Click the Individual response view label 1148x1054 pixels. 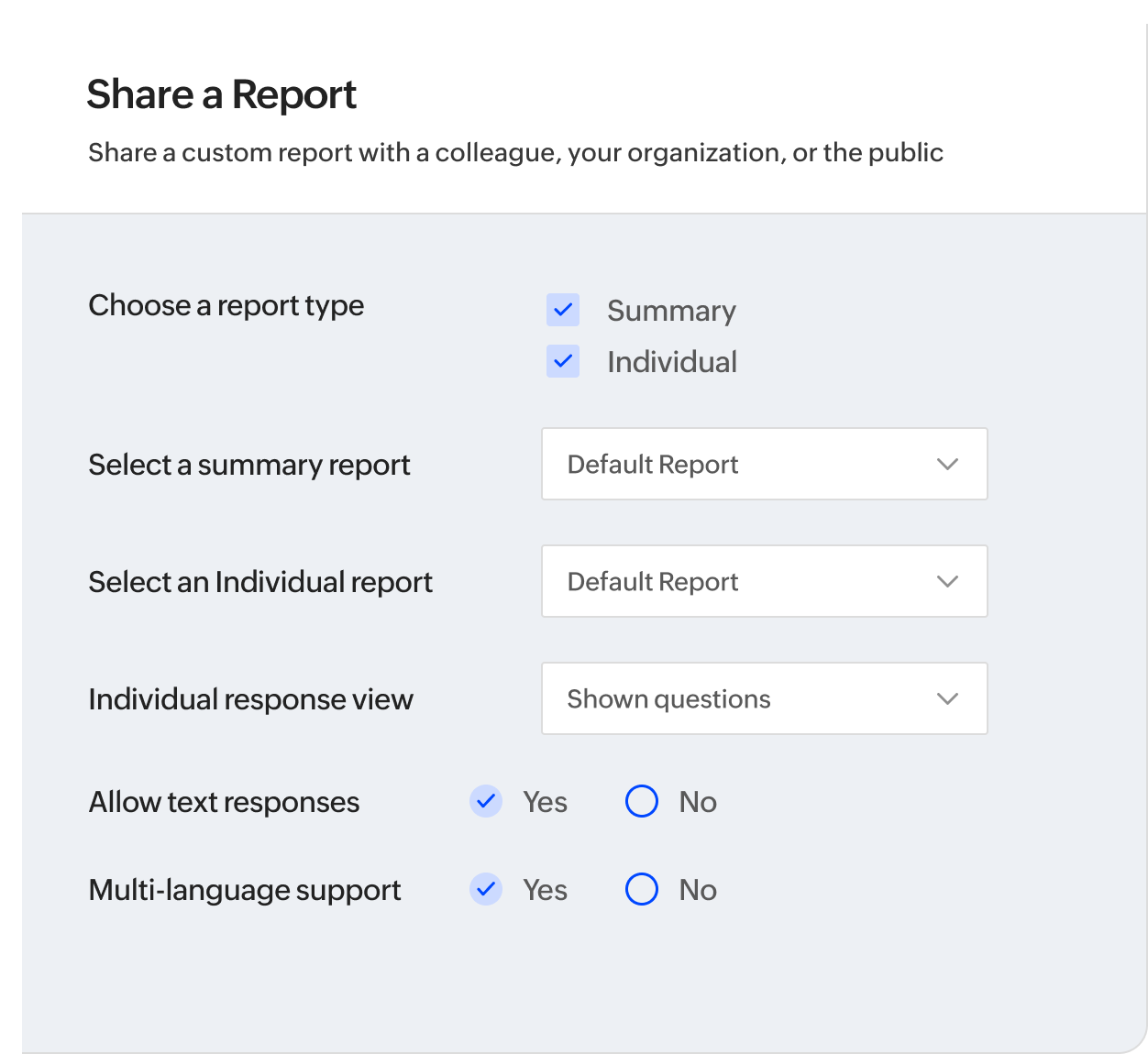click(x=250, y=699)
